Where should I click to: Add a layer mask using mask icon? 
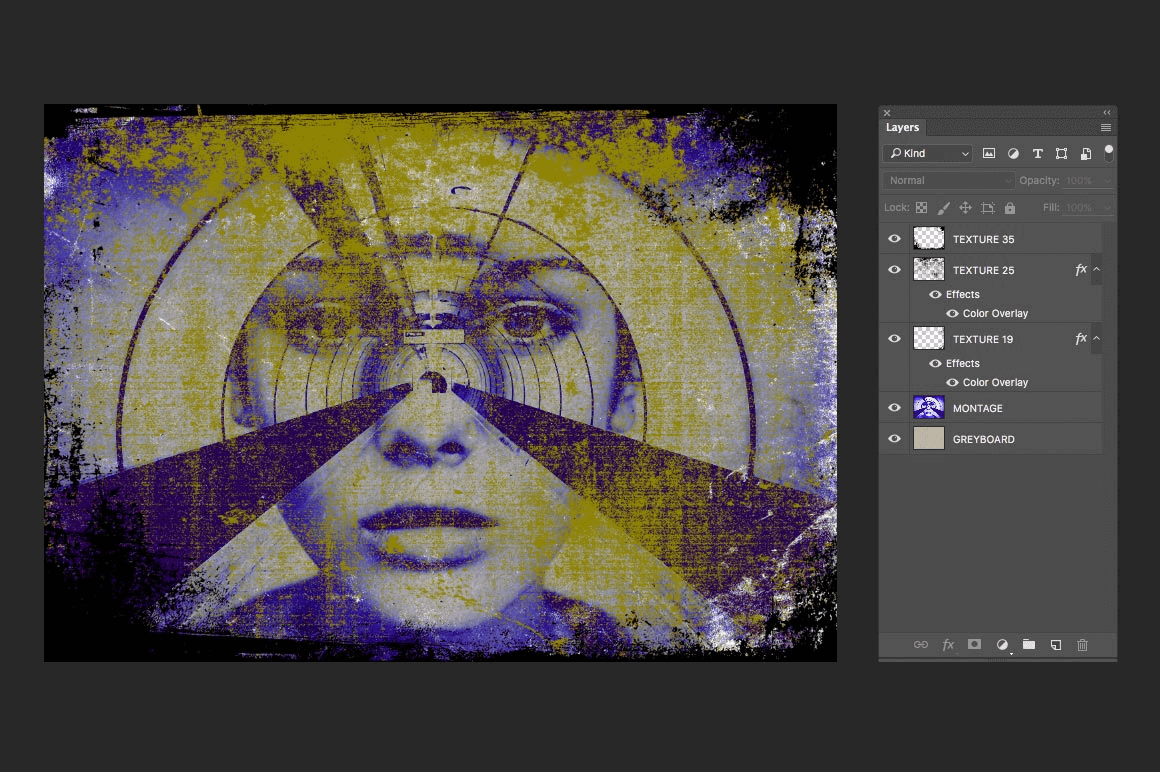pos(974,645)
